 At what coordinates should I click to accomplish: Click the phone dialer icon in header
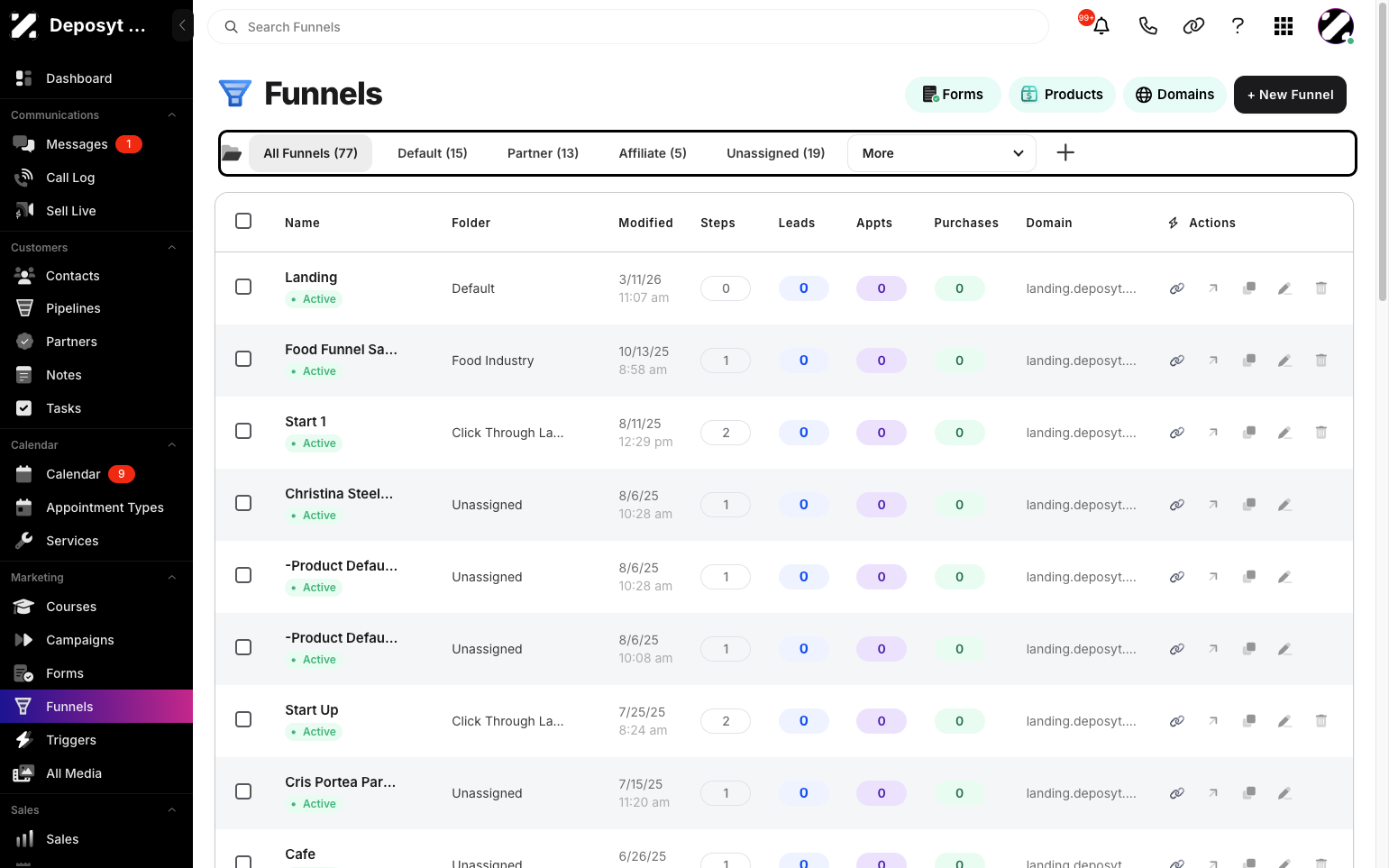(1147, 26)
